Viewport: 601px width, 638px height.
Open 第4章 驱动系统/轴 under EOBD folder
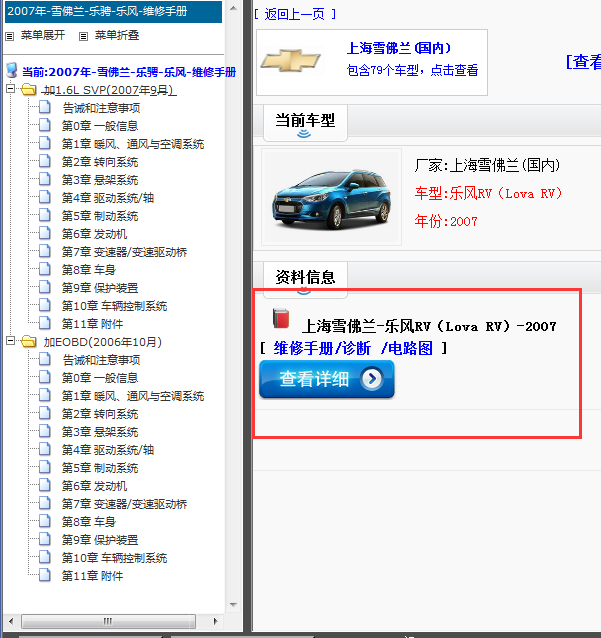(x=107, y=450)
